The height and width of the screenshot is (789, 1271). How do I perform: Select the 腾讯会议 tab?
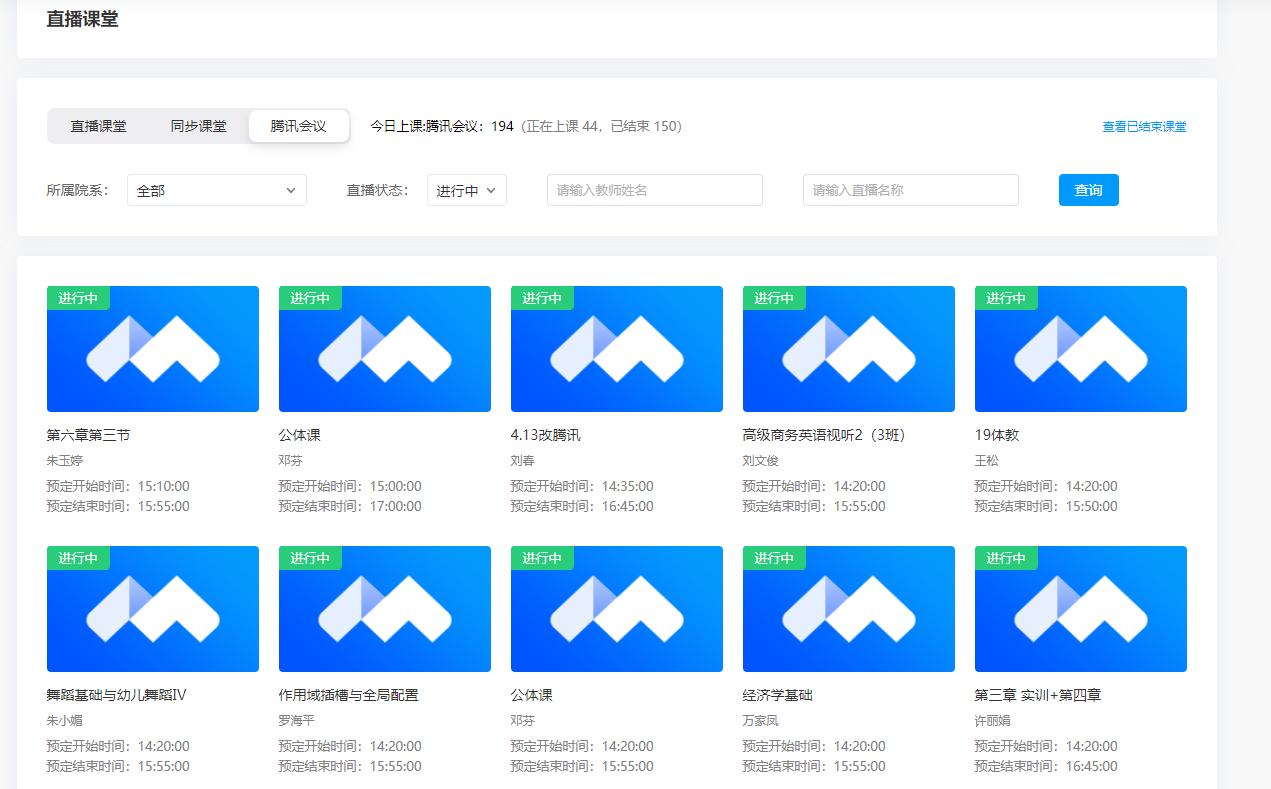point(299,126)
